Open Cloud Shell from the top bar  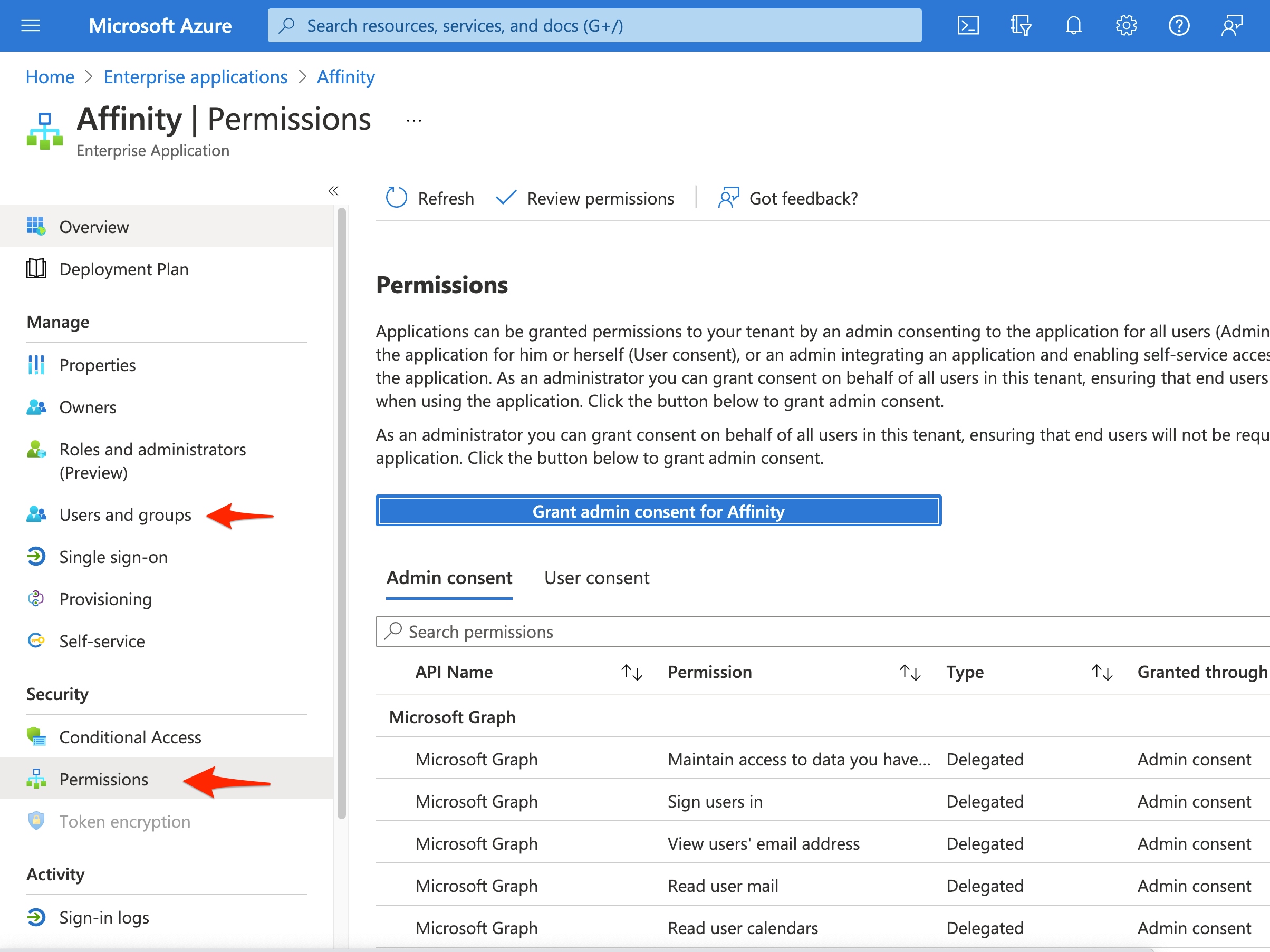click(x=968, y=25)
